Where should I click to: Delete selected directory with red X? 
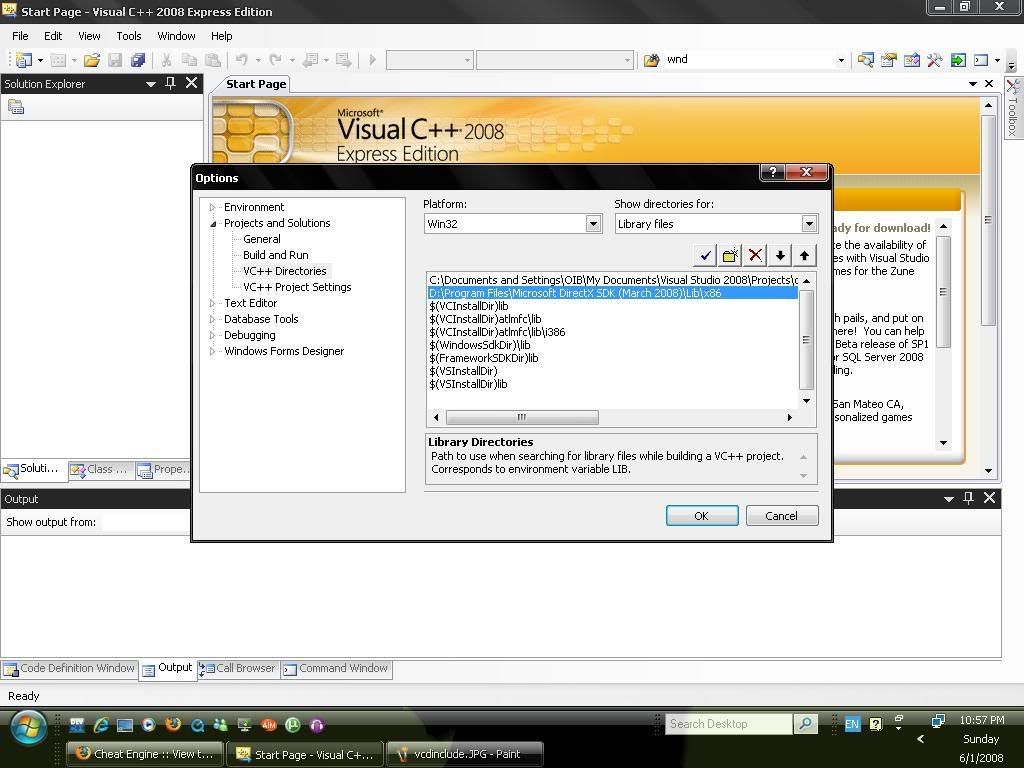[x=755, y=255]
